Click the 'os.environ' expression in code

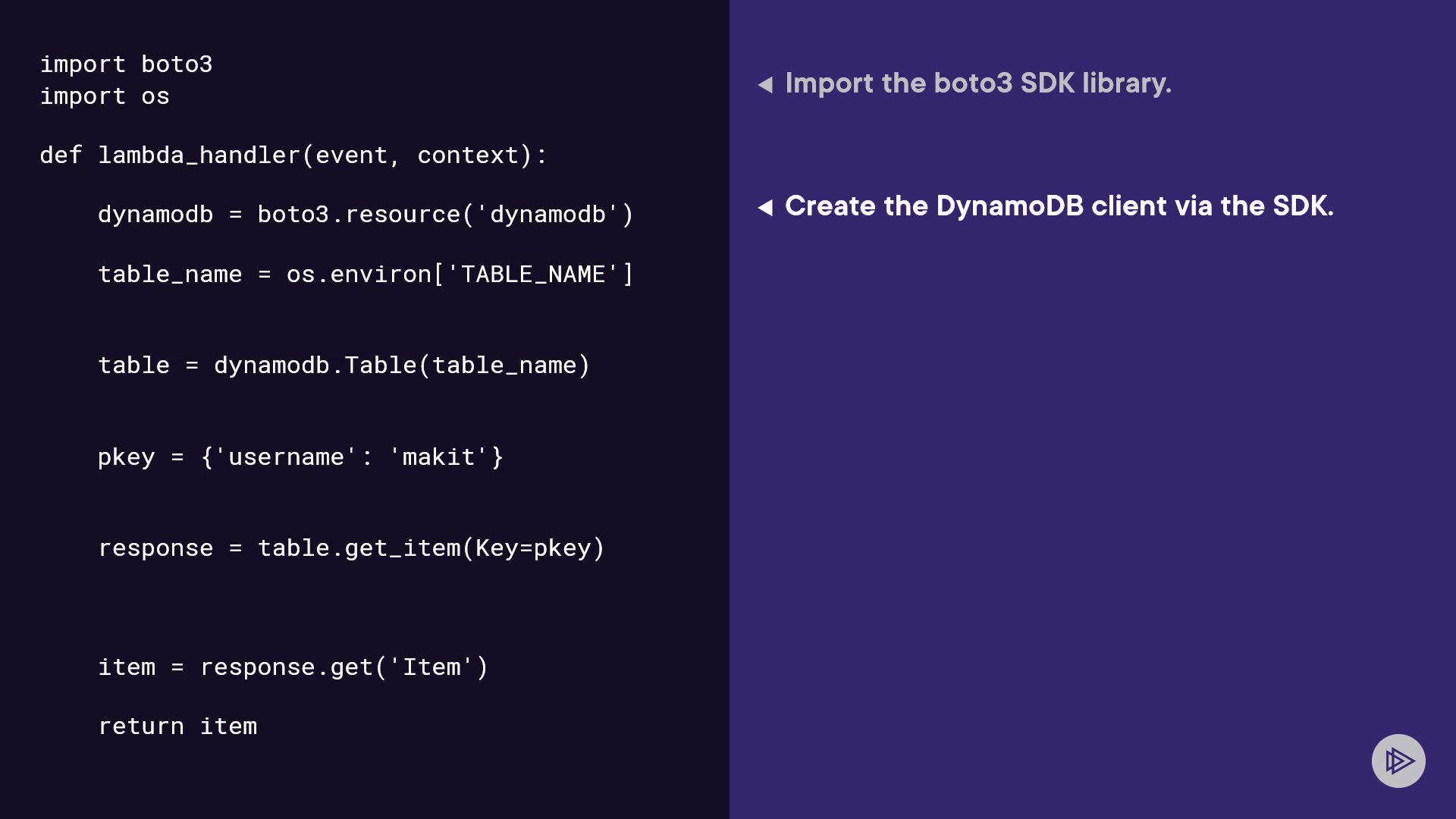(x=358, y=275)
